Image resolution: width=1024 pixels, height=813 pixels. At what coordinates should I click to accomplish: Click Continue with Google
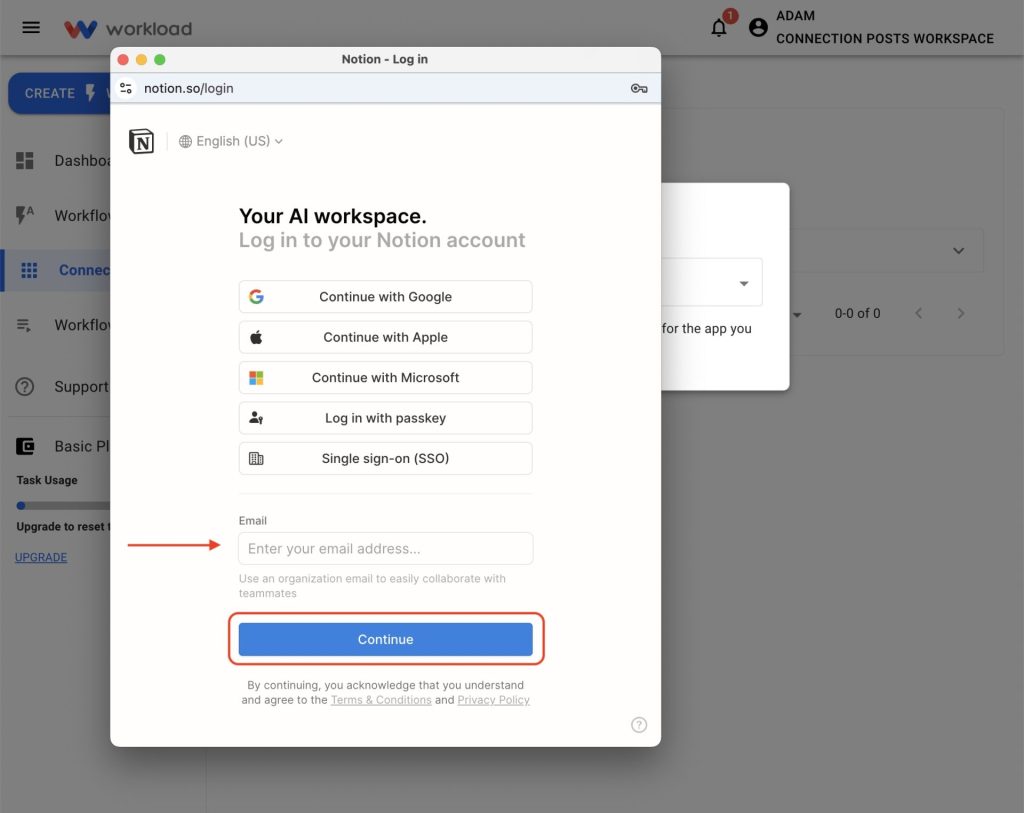click(x=385, y=297)
